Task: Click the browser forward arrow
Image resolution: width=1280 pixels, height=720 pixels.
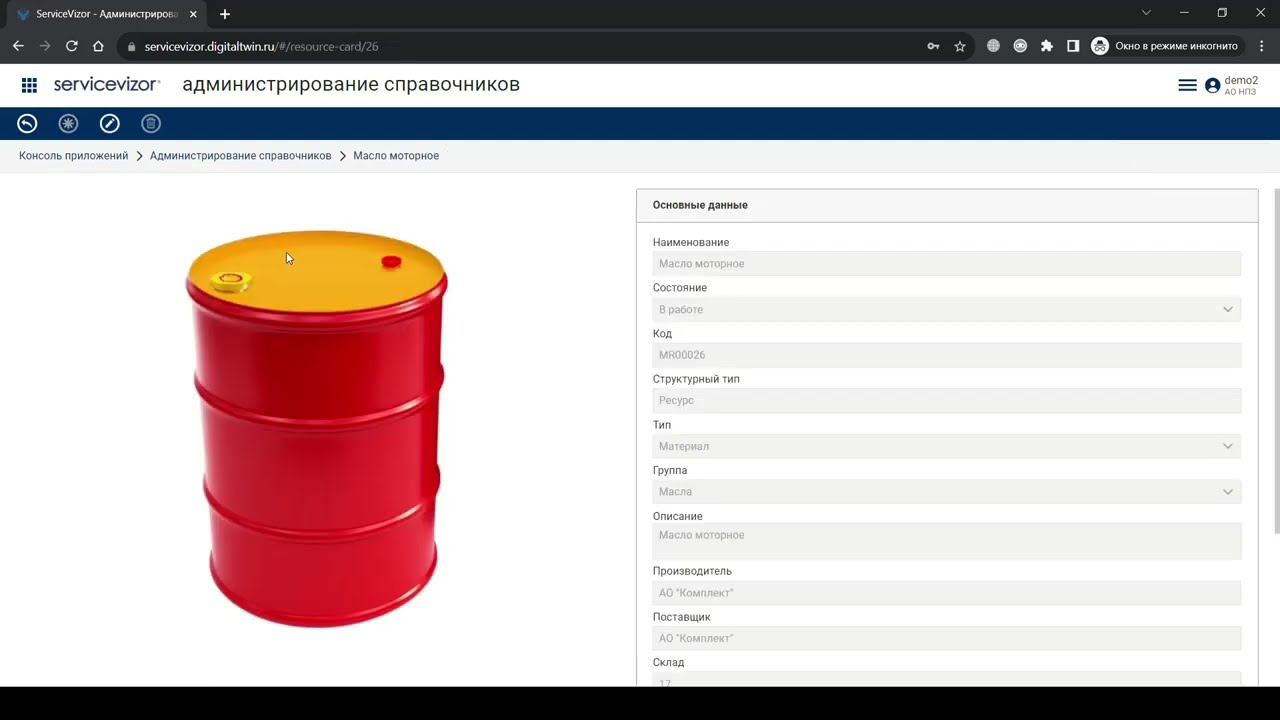Action: (45, 46)
